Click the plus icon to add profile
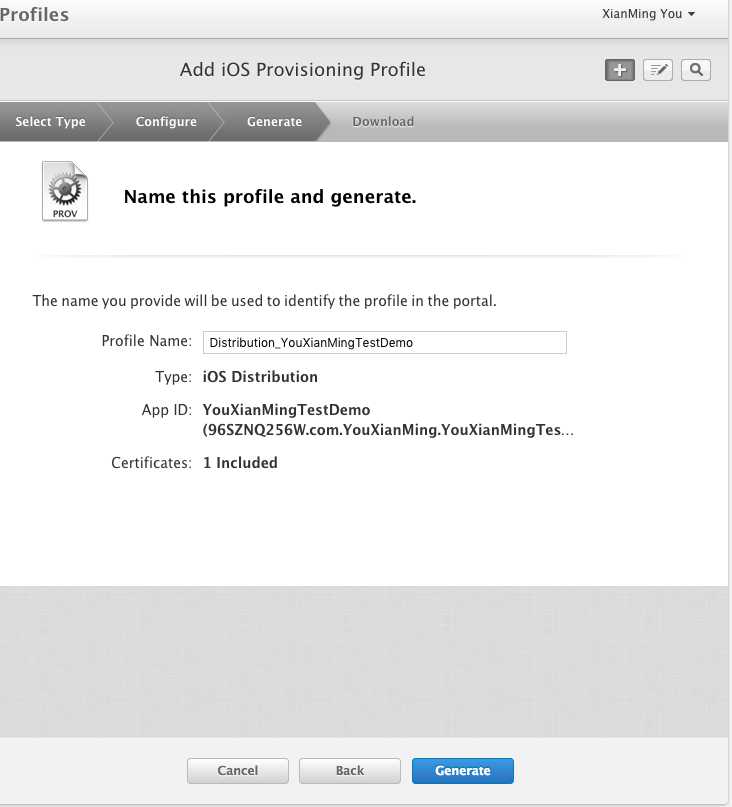 coord(620,70)
